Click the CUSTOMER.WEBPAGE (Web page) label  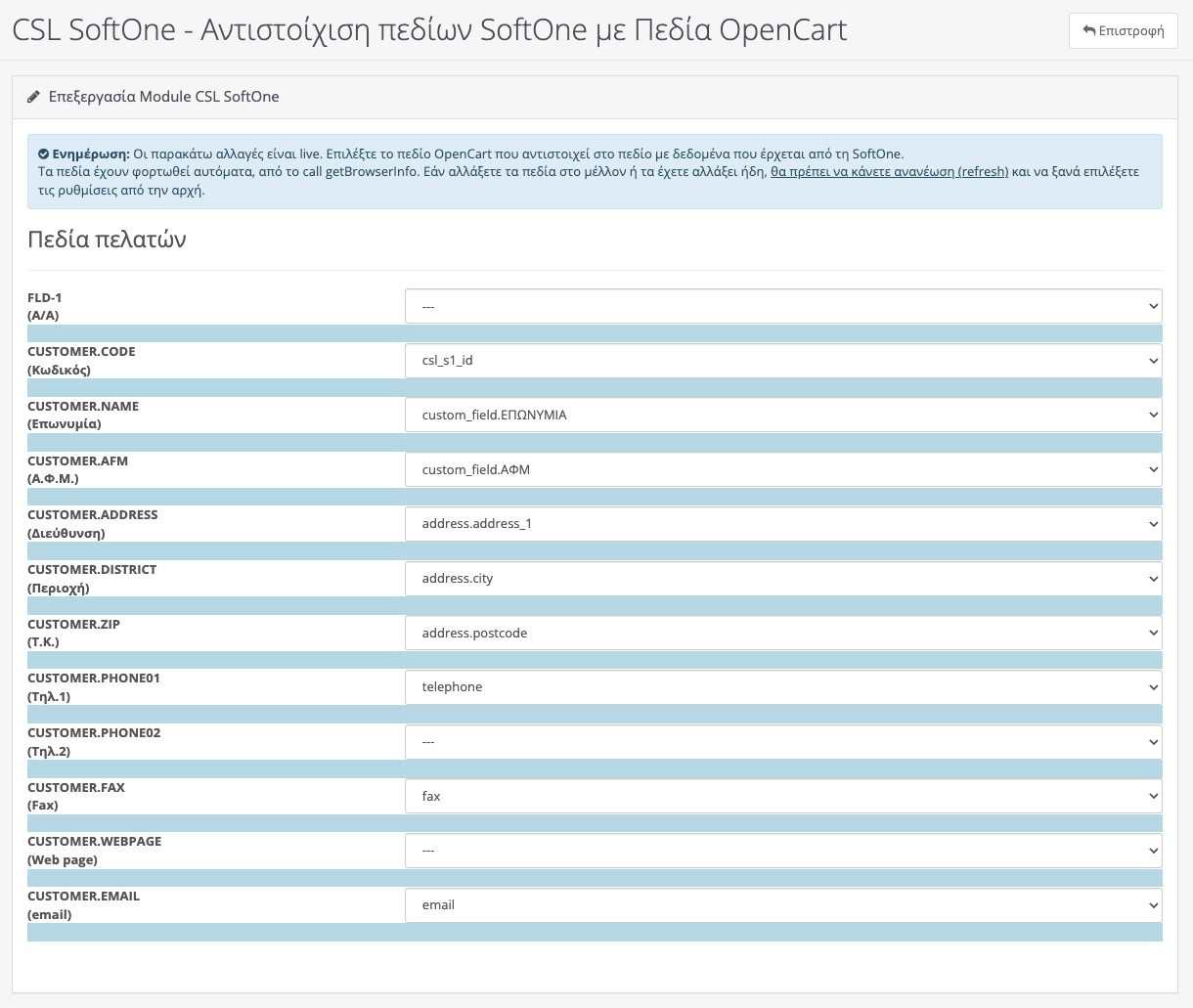tap(95, 851)
